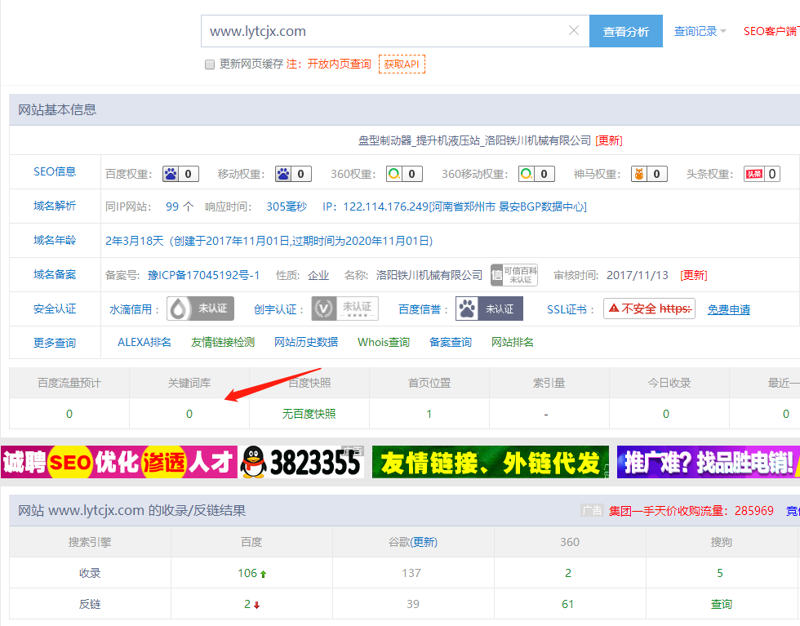Viewport: 800px width, 626px height.
Task: Click the 关键词库 value 0
Action: click(189, 414)
